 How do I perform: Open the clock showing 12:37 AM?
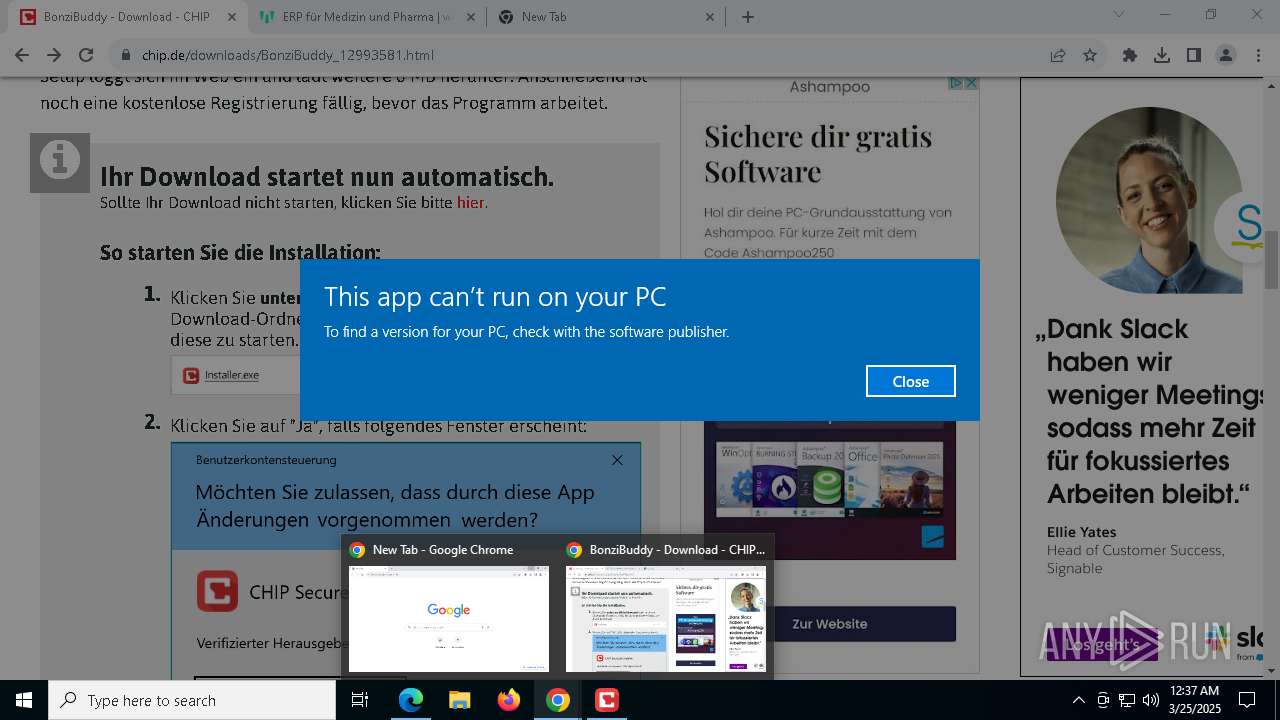1193,700
